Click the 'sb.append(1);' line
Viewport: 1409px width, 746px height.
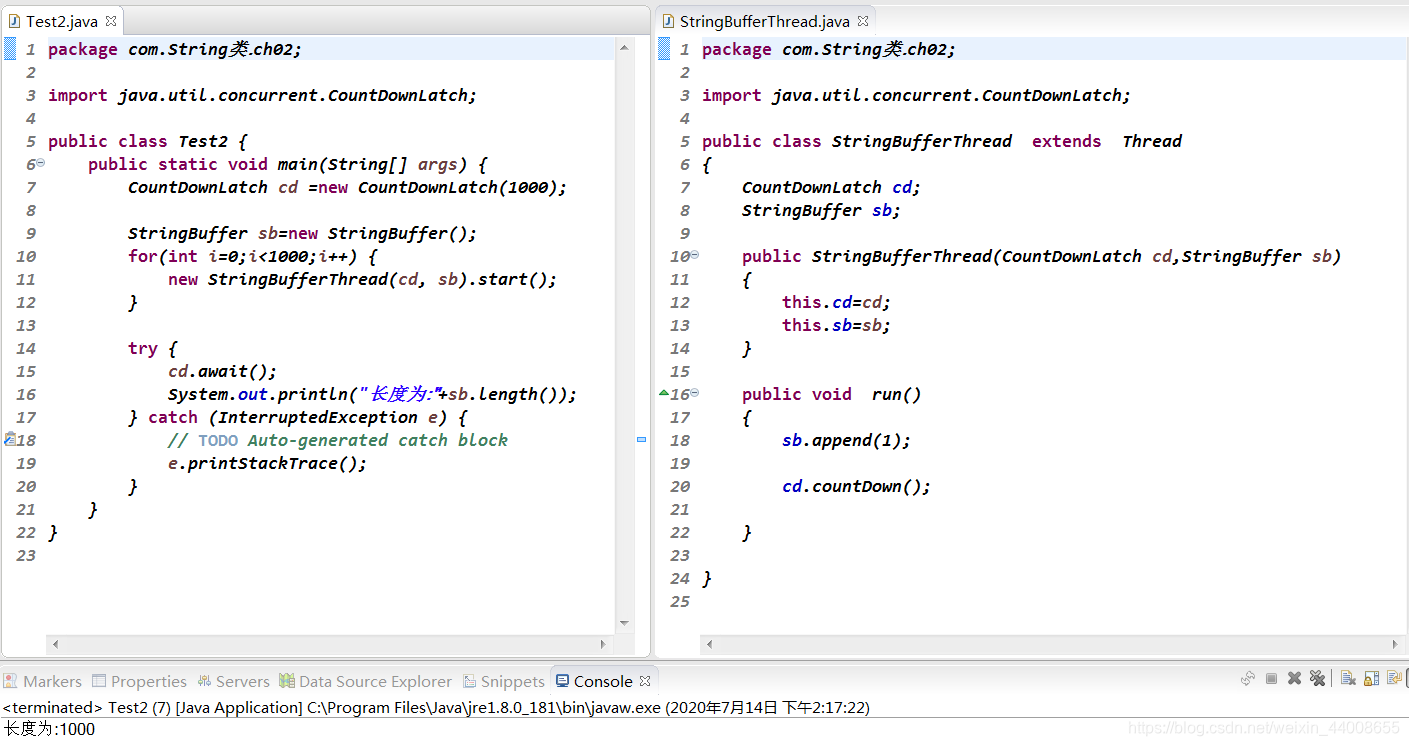846,440
